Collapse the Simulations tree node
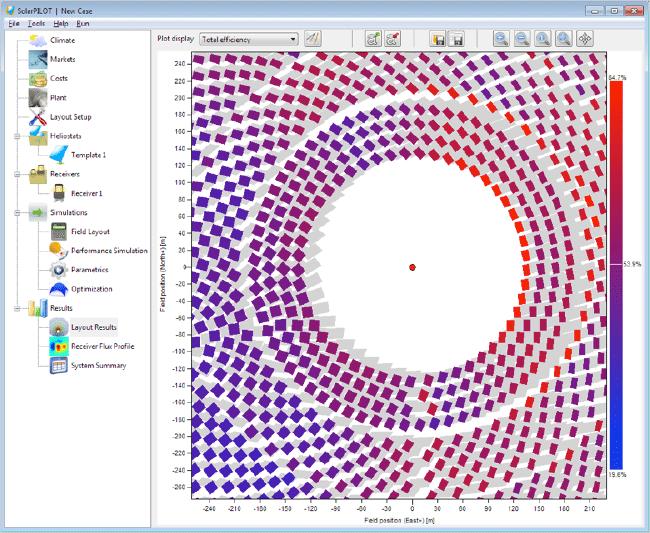The image size is (650, 533). click(17, 213)
